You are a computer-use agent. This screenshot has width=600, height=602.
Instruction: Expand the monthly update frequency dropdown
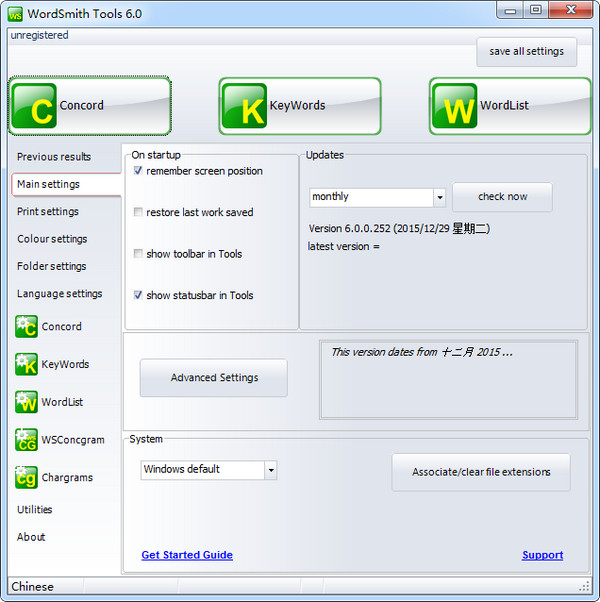click(440, 197)
